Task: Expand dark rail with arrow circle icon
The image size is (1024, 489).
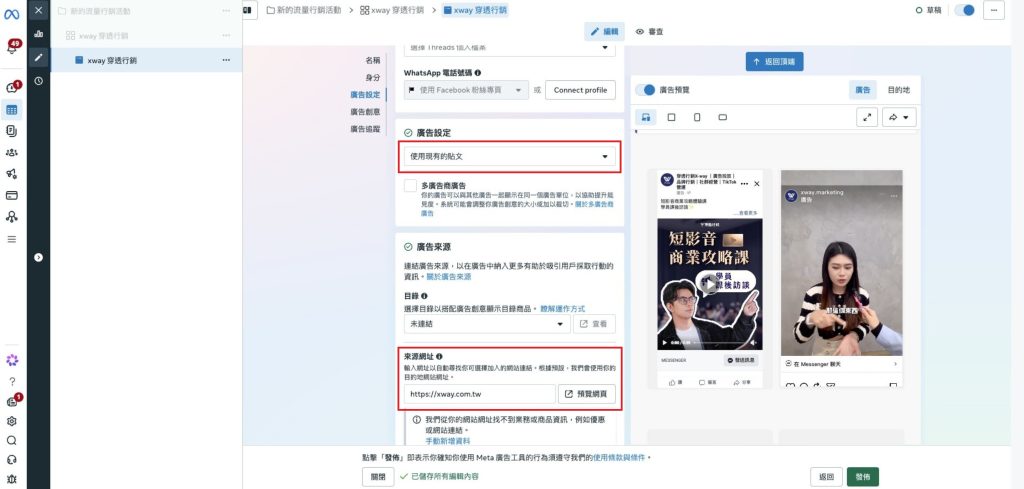Action: 39,257
